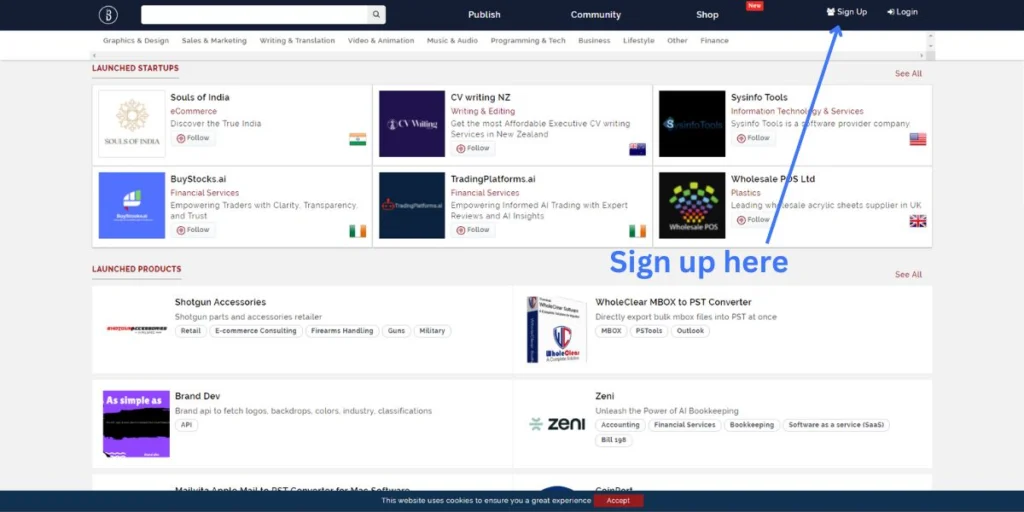1024x512 pixels.
Task: Select the PSTools tag
Action: [x=649, y=331]
